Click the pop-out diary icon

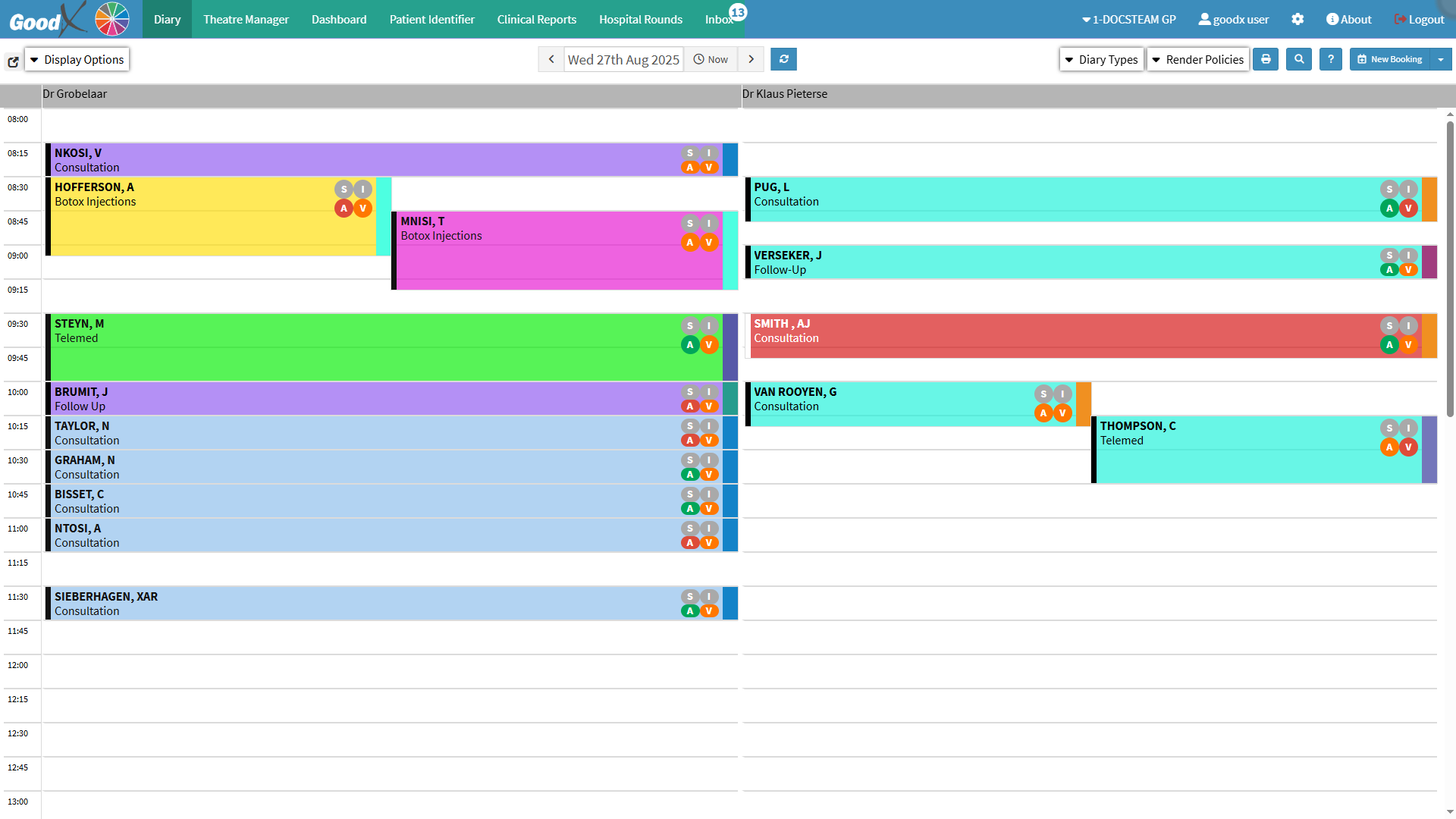click(x=13, y=62)
